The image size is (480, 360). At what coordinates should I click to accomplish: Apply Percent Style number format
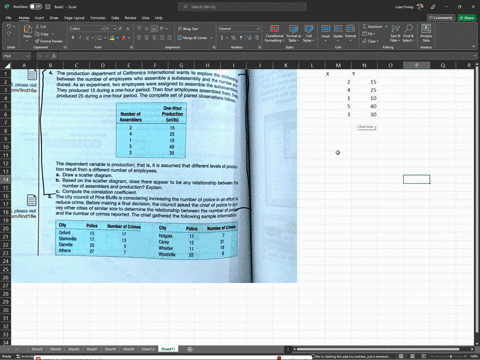[x=233, y=38]
